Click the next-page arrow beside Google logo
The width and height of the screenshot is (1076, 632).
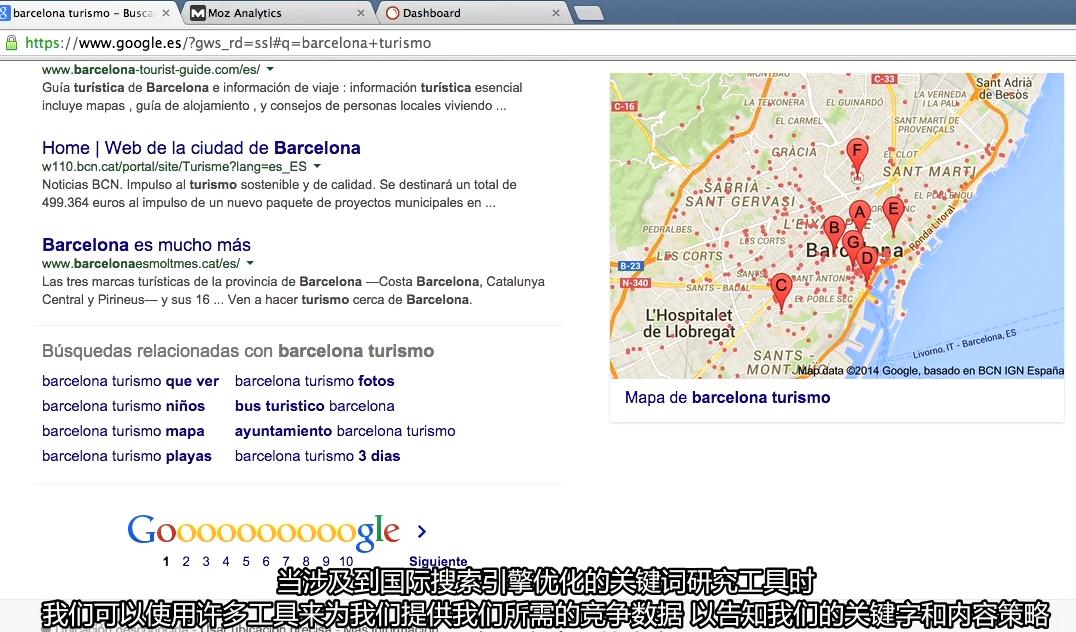click(421, 531)
